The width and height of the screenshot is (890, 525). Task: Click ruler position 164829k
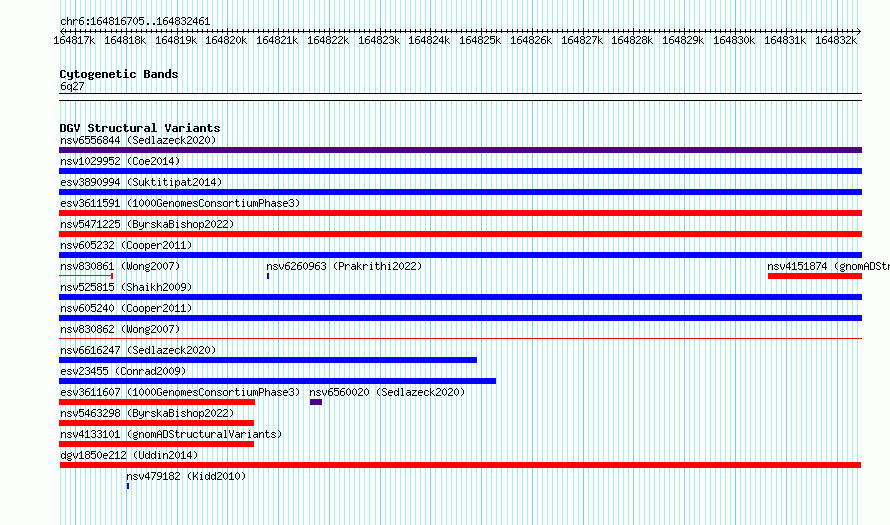[683, 40]
